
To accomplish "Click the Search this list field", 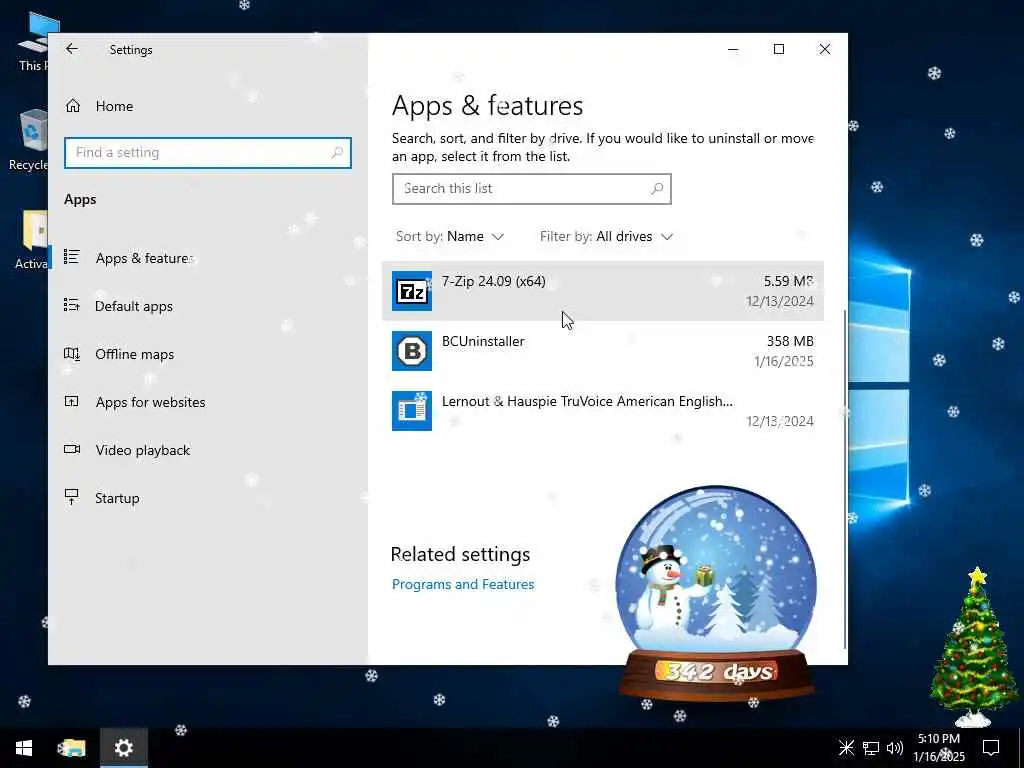I will click(x=532, y=189).
